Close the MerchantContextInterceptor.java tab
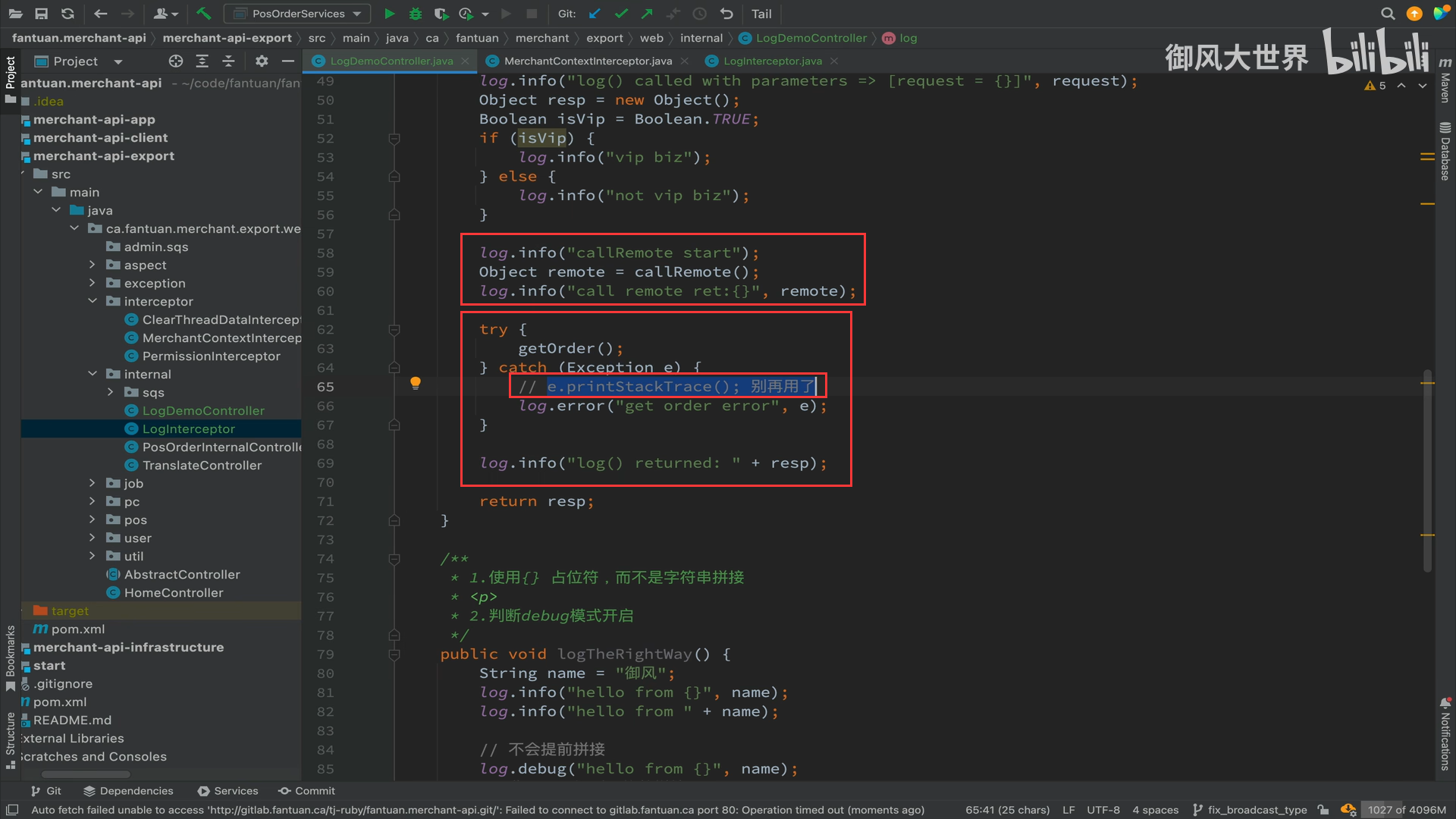The width and height of the screenshot is (1456, 819). pyautogui.click(x=685, y=61)
